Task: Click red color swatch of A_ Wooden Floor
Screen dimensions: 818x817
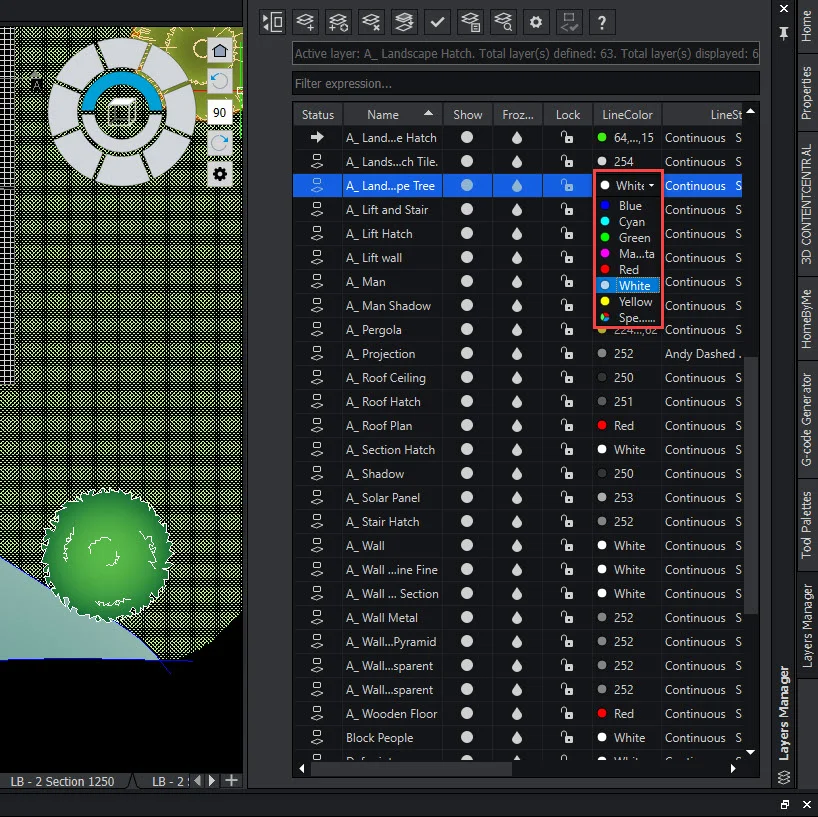Action: (602, 714)
